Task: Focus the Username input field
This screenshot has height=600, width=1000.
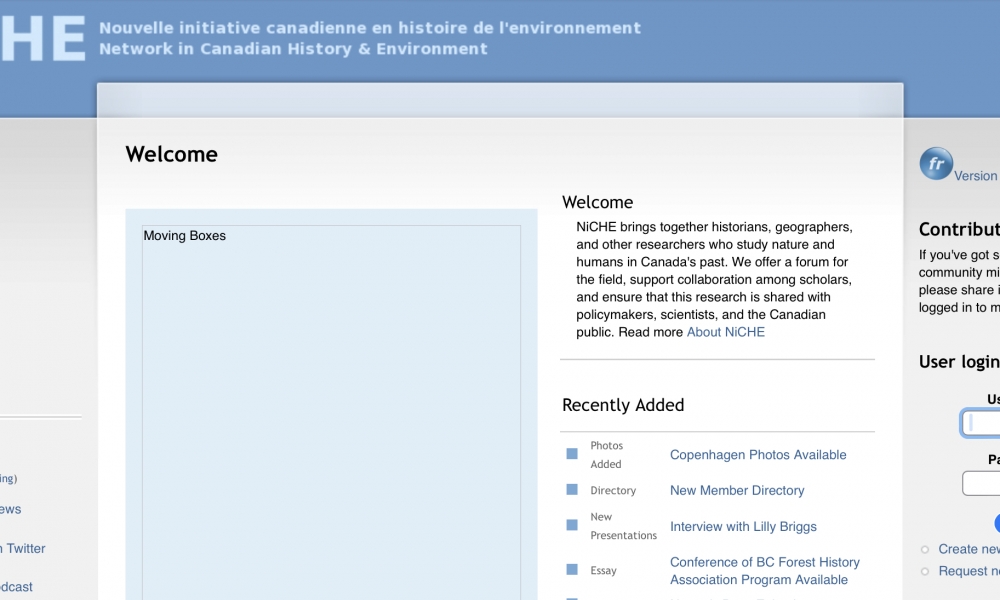Action: pyautogui.click(x=982, y=423)
